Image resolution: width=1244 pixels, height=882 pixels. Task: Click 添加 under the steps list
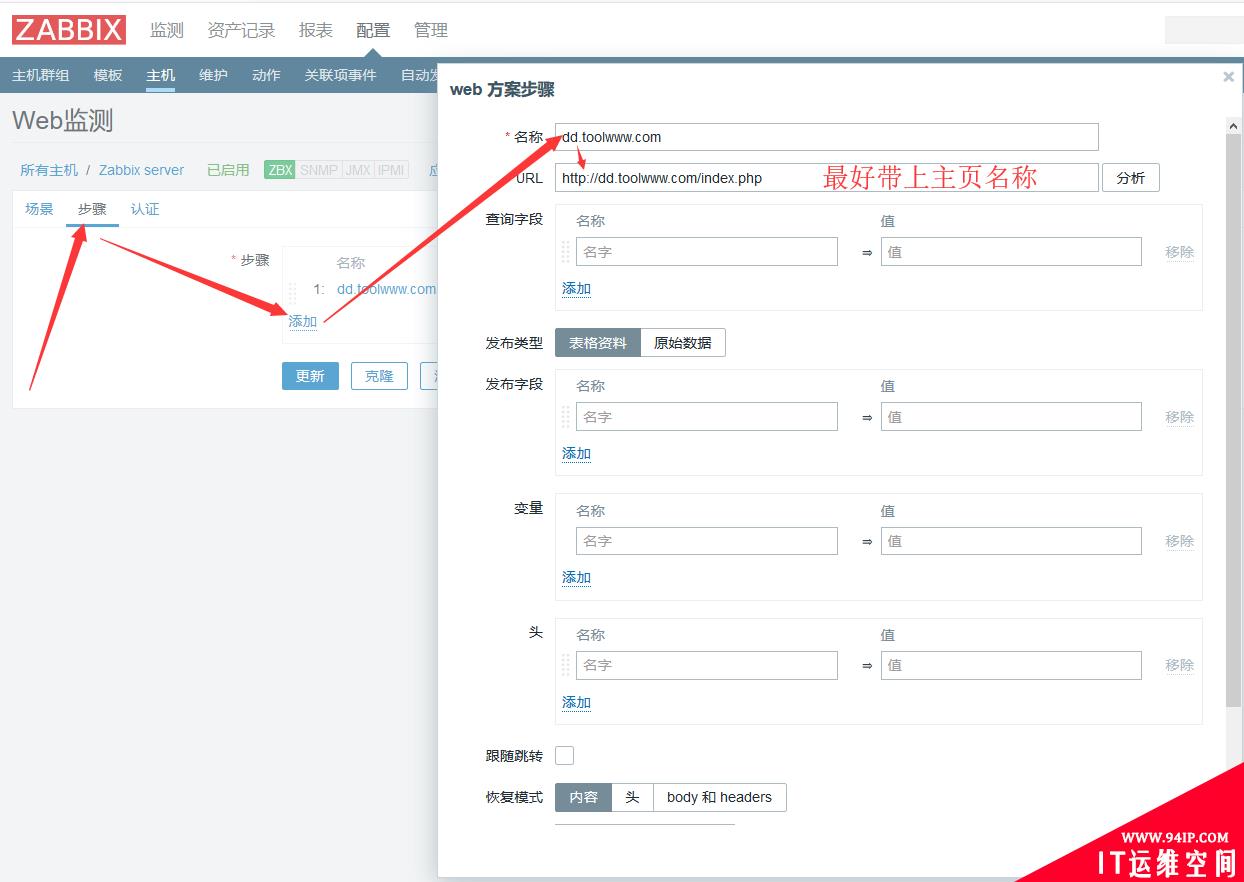coord(303,321)
